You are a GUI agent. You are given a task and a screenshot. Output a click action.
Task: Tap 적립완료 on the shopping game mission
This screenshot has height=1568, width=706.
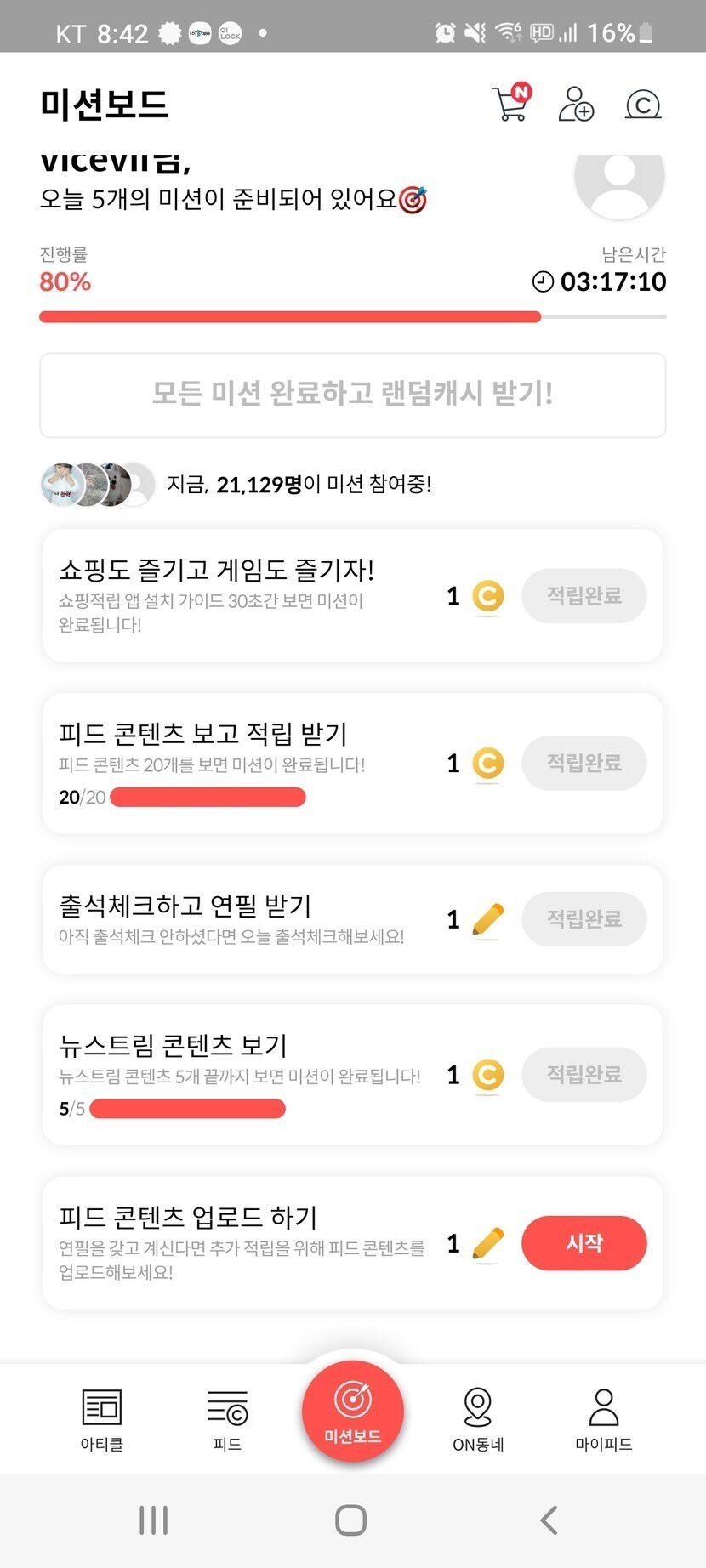[x=584, y=595]
